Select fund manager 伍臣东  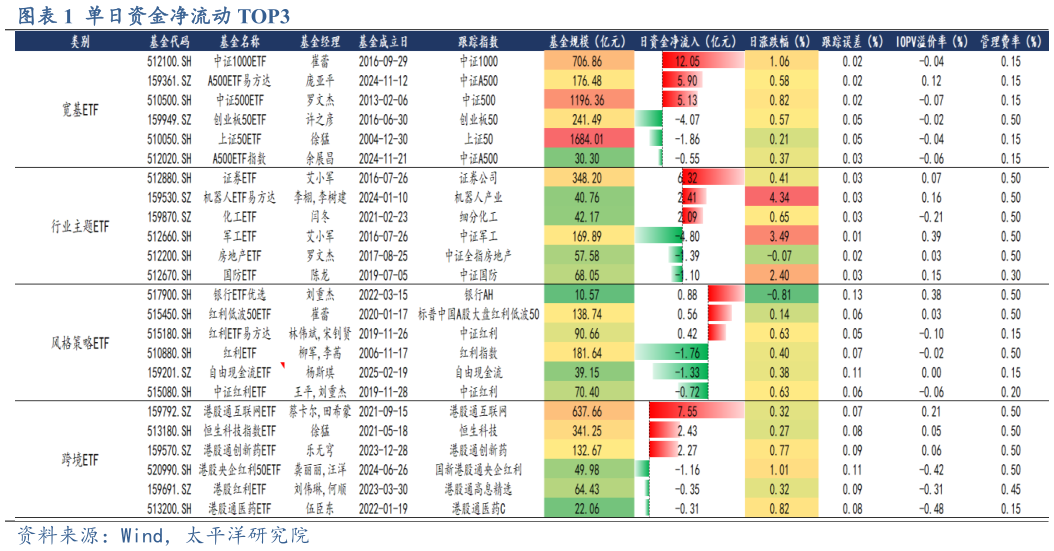pyautogui.click(x=320, y=509)
